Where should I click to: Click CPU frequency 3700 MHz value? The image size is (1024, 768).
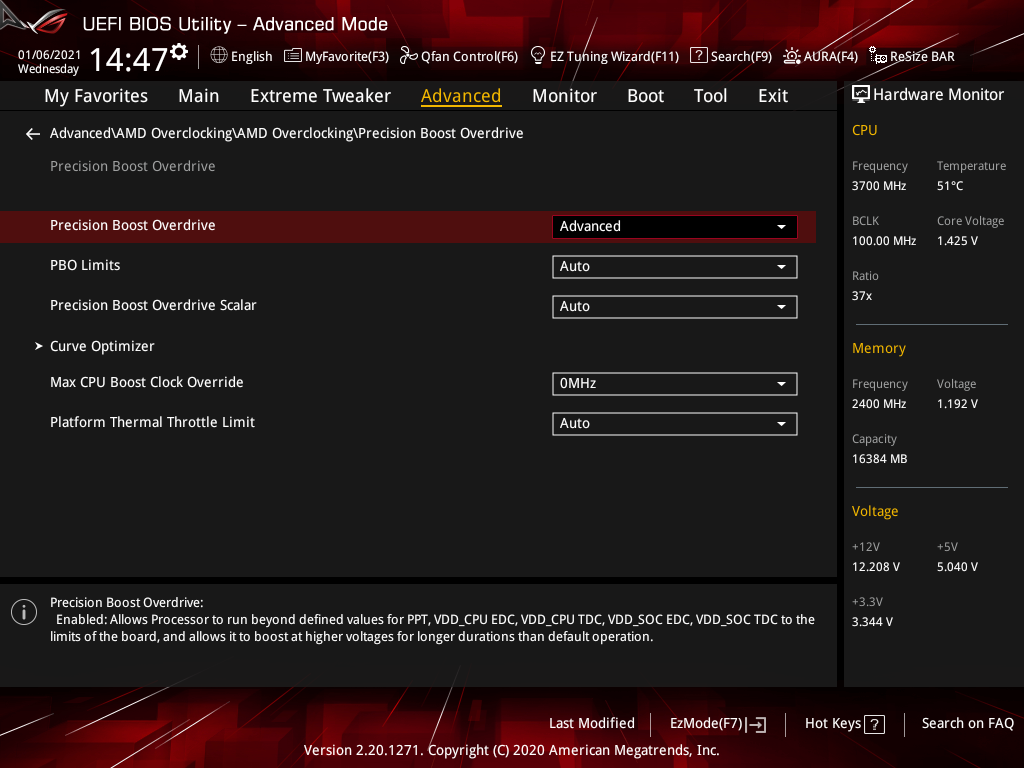[878, 186]
